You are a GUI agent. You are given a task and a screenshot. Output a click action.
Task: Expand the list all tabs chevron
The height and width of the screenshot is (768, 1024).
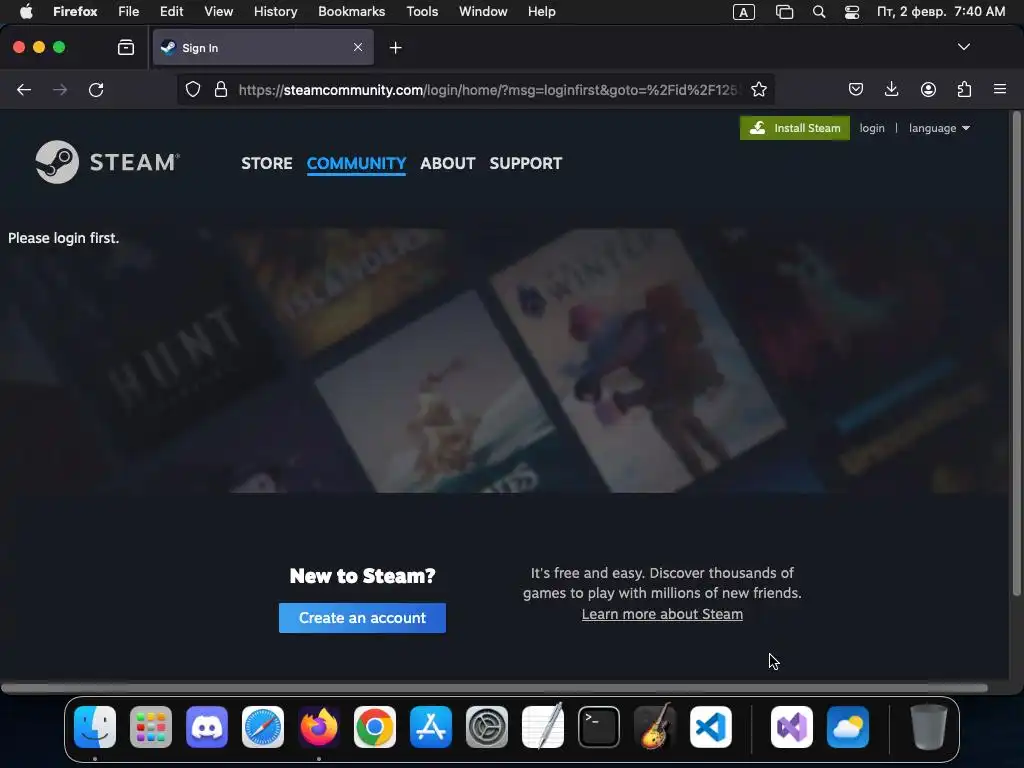(963, 47)
